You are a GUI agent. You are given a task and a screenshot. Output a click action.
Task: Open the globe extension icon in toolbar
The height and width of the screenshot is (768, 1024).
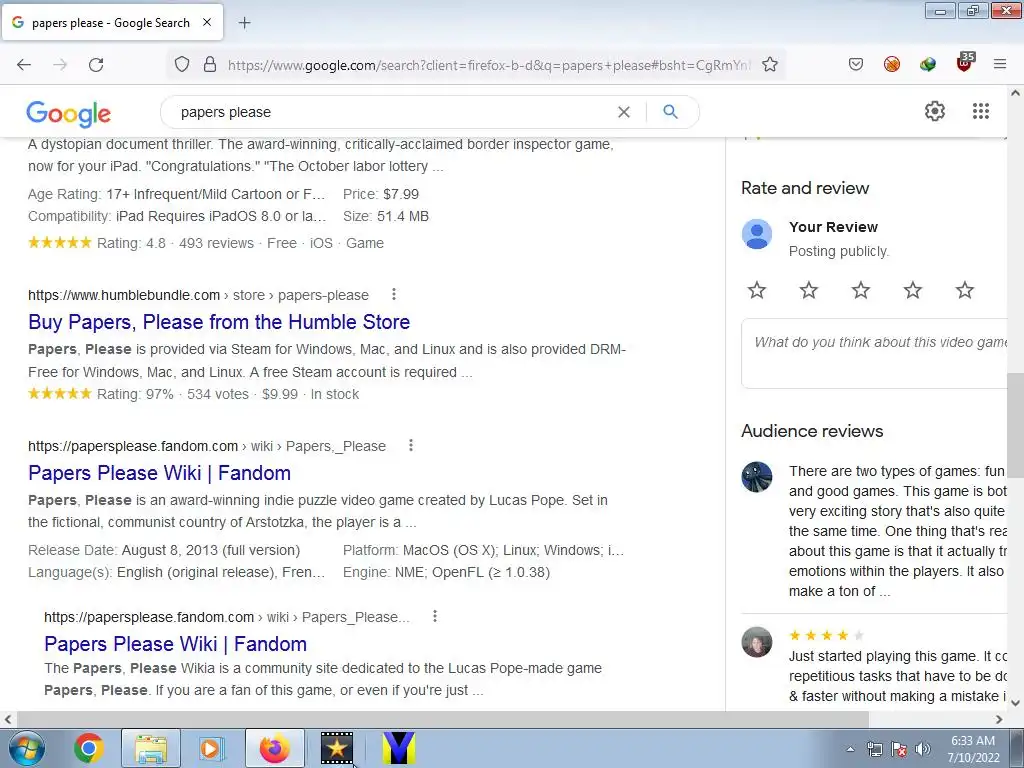927,64
